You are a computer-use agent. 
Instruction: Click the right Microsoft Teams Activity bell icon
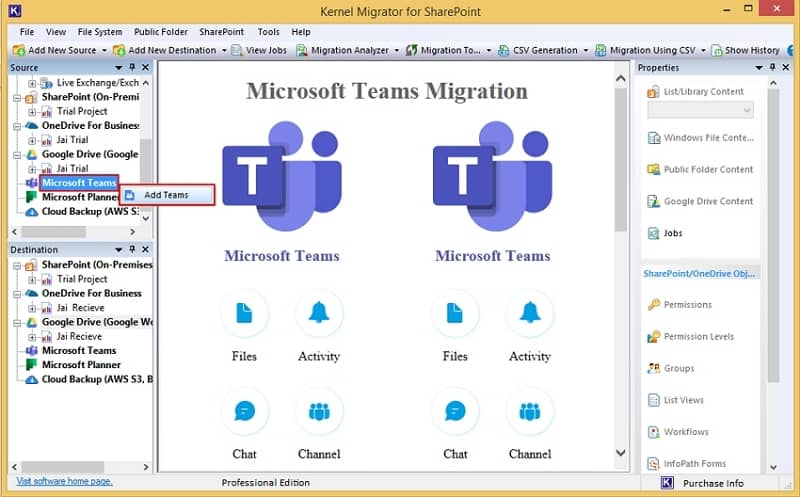pyautogui.click(x=530, y=313)
